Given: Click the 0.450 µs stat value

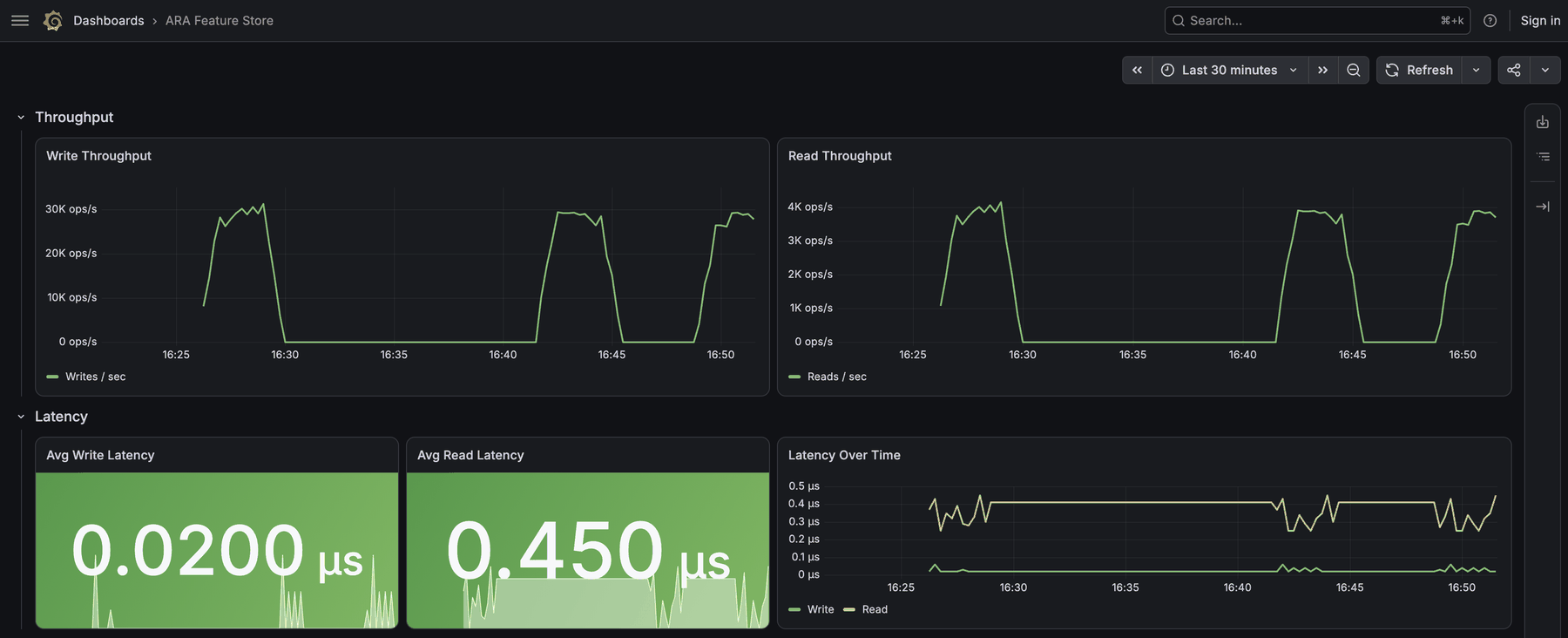Looking at the screenshot, I should (x=588, y=552).
